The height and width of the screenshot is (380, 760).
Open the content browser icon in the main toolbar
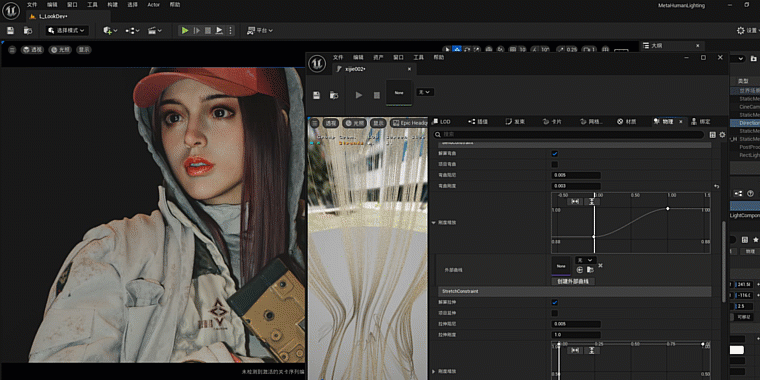(28, 31)
